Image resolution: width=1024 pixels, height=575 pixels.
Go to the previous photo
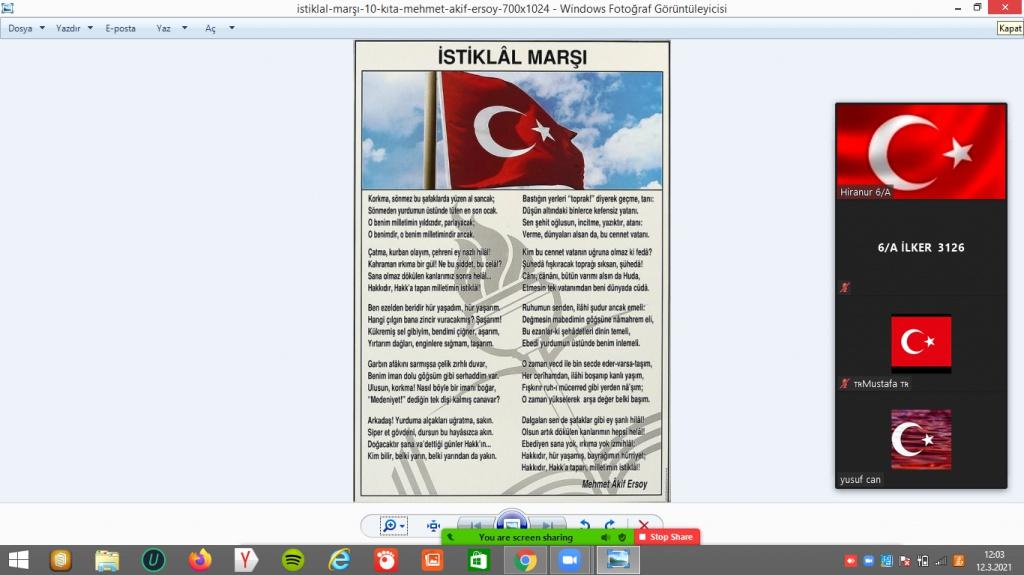click(476, 525)
